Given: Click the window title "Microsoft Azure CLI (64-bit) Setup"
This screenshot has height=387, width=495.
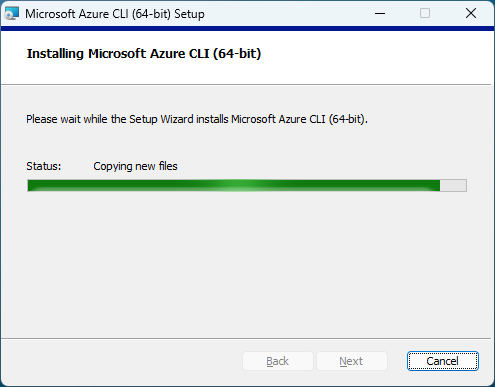Looking at the screenshot, I should tap(115, 14).
